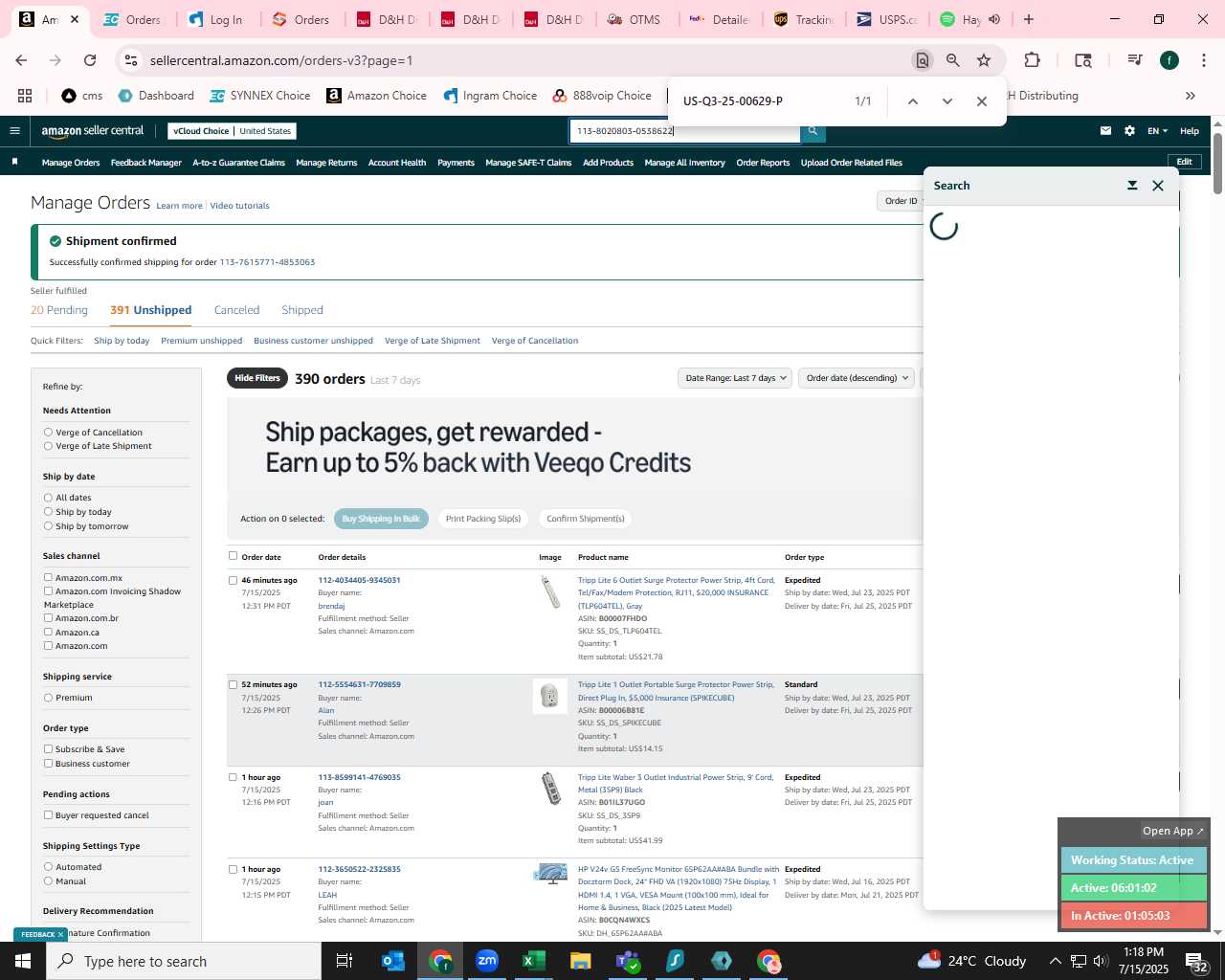Select the Verge of Late Shipment radio filter
Screen dimensions: 1225x980
click(x=48, y=446)
